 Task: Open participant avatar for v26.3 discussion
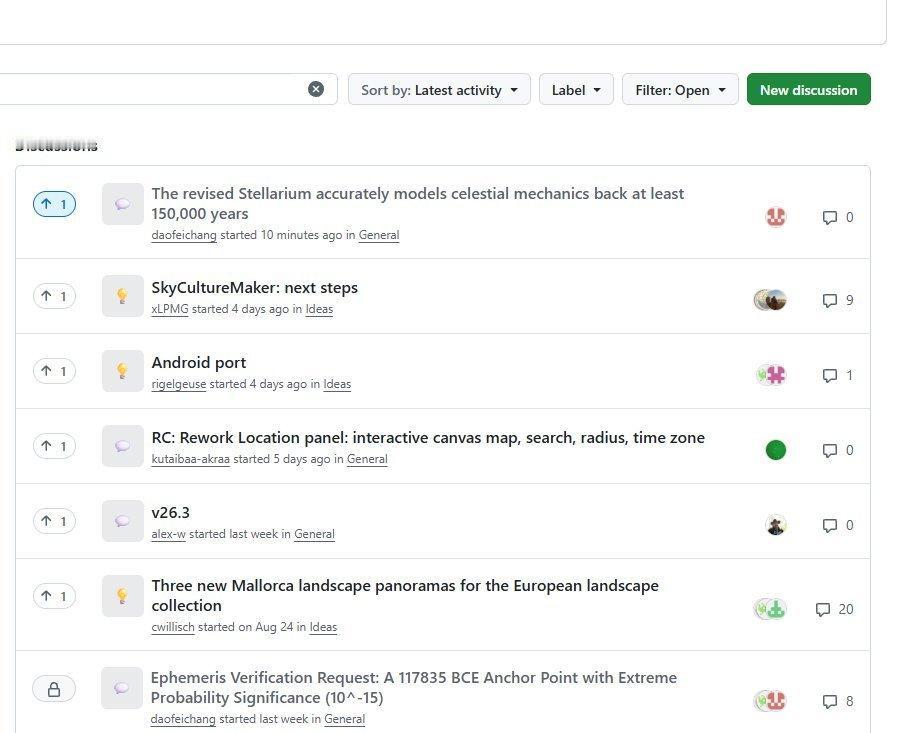click(x=775, y=525)
